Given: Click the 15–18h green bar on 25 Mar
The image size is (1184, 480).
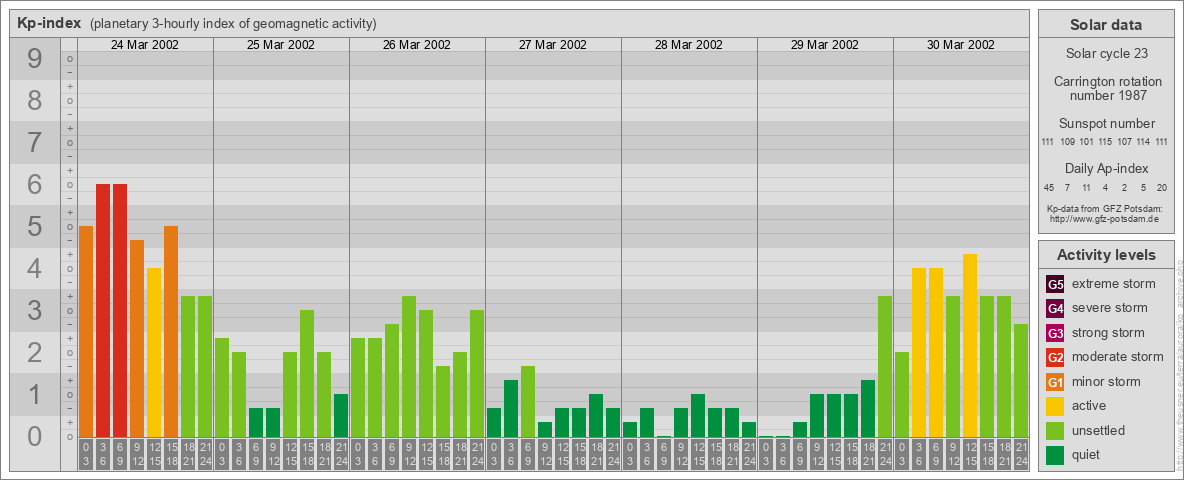Looking at the screenshot, I should point(307,374).
